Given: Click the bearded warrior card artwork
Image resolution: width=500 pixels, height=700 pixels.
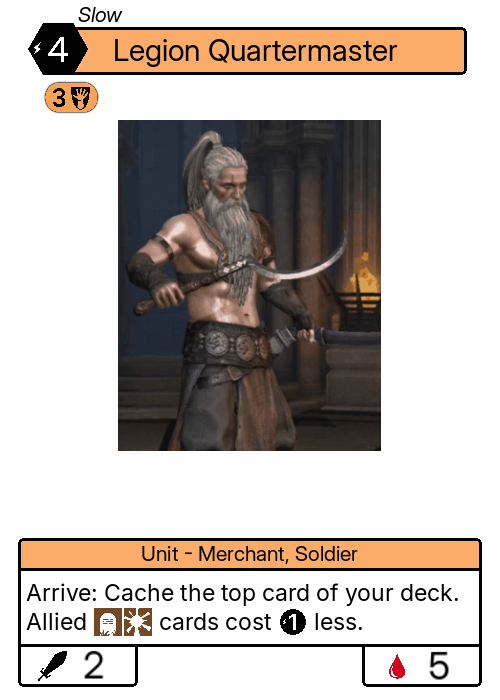Looking at the screenshot, I should 249,285.
